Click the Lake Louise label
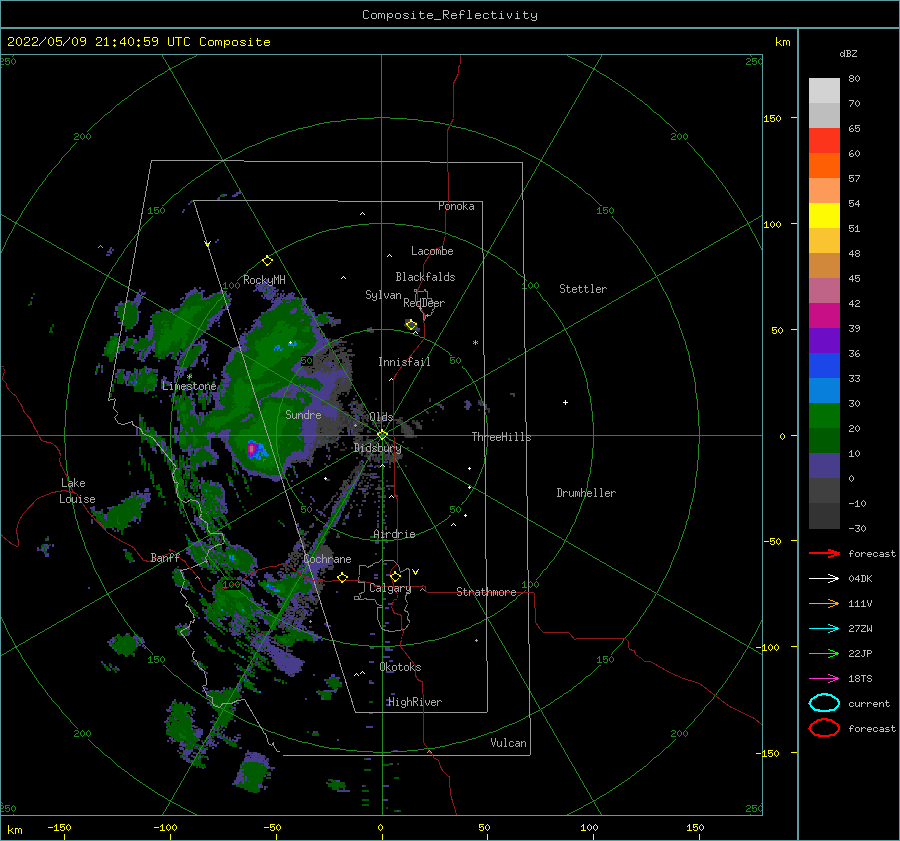The image size is (900, 841). pos(77,491)
